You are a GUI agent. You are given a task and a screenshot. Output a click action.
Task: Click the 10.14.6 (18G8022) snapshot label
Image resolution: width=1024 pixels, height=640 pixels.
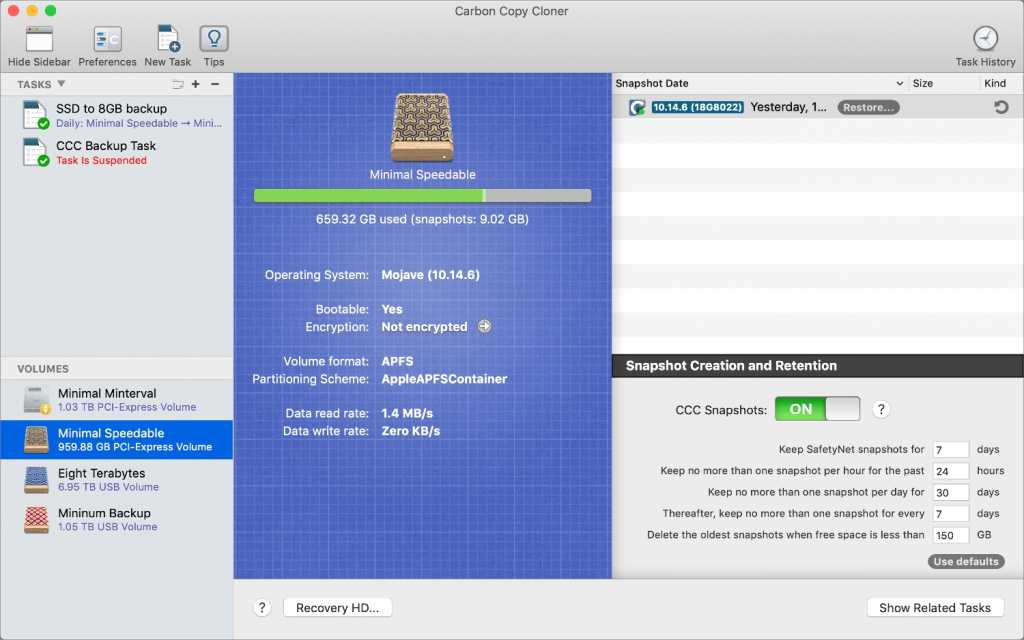[x=697, y=107]
